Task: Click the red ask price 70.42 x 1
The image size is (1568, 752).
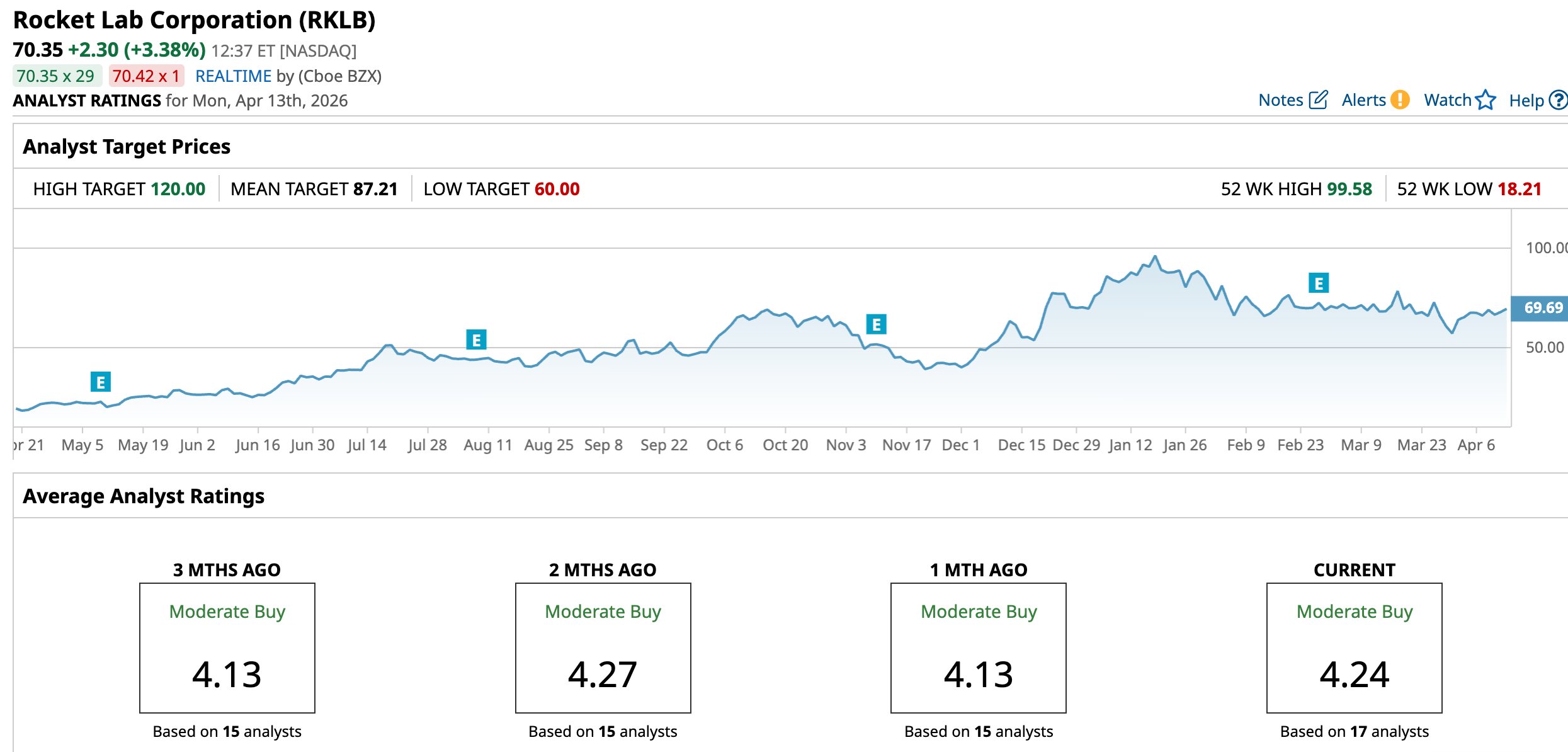Action: (146, 76)
